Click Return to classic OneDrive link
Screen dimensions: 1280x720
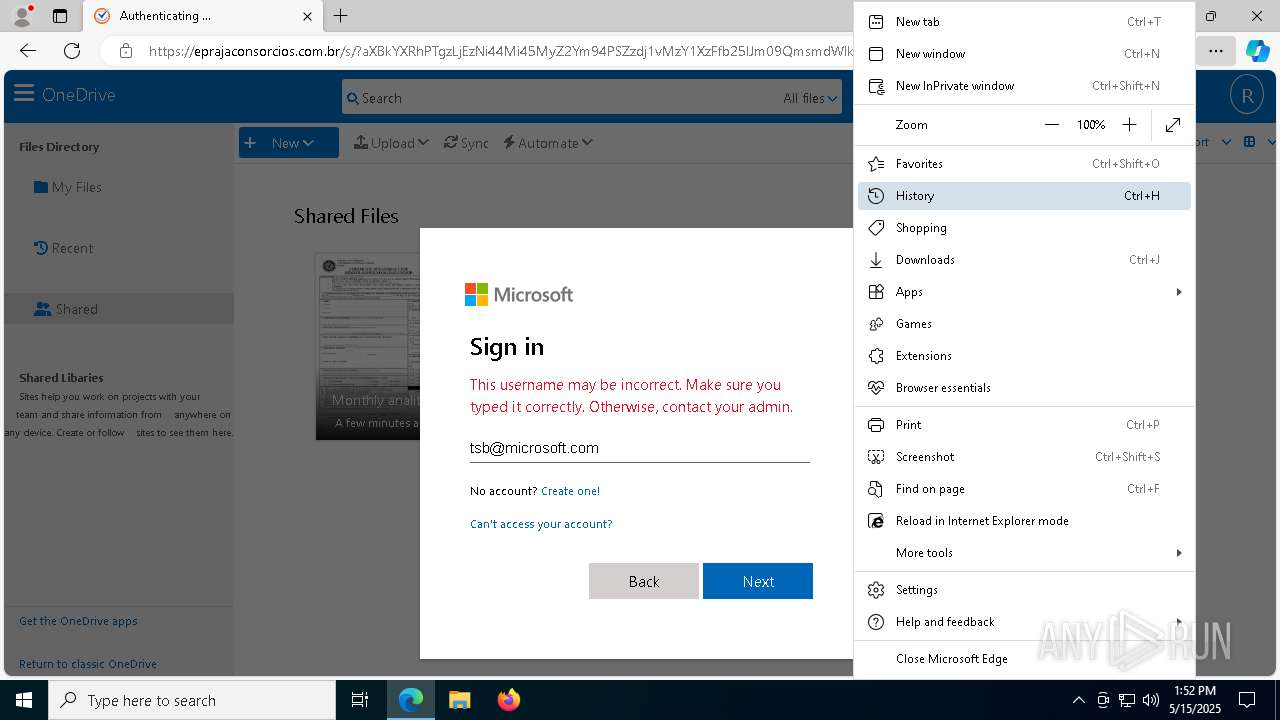click(88, 664)
